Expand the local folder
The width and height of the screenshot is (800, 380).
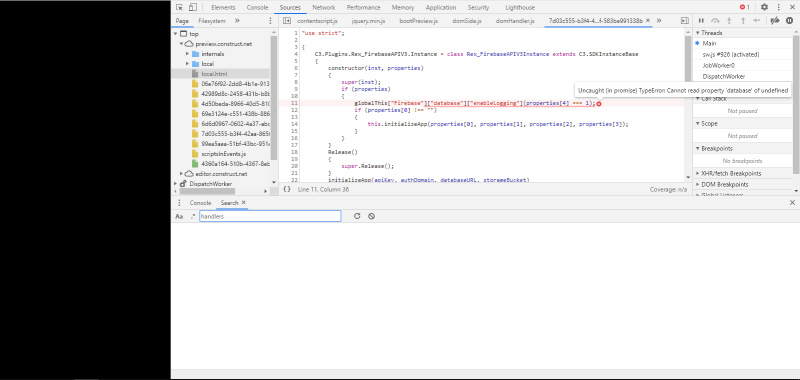tap(188, 64)
